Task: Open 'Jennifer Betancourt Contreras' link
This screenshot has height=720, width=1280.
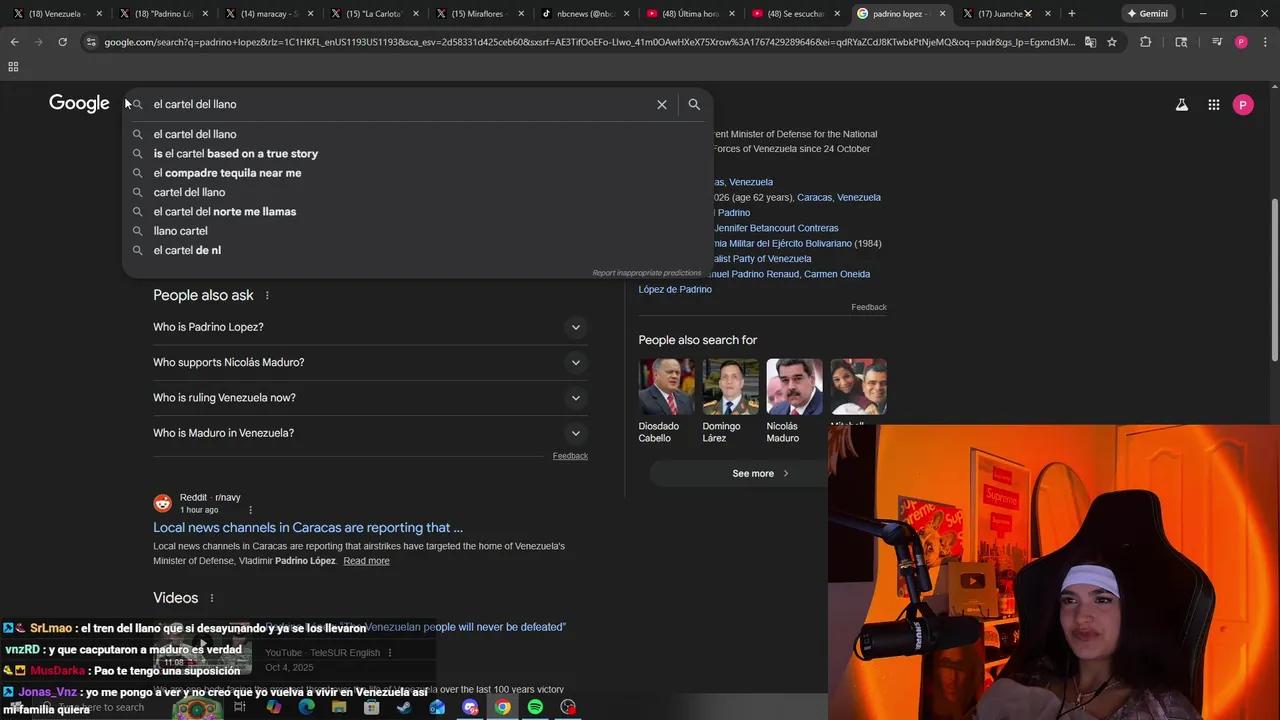Action: point(776,228)
